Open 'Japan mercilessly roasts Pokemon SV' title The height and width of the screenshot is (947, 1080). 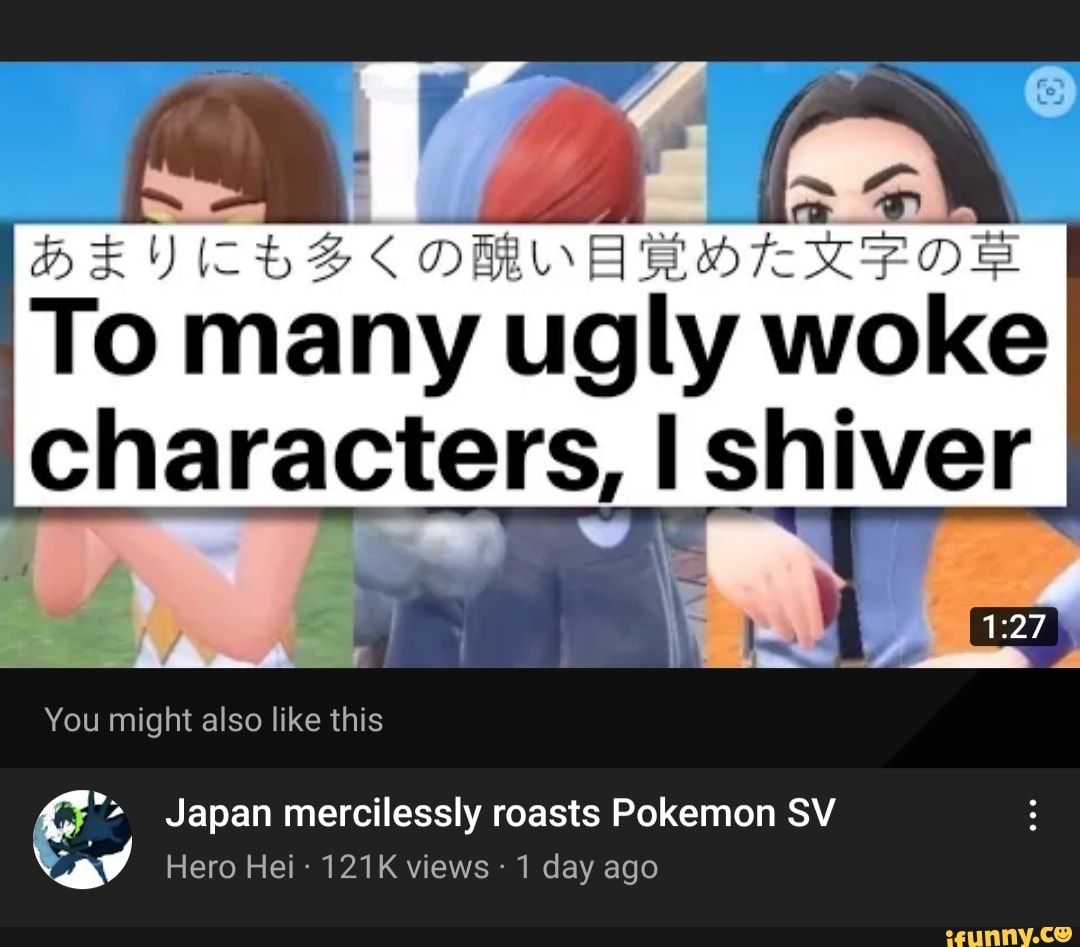pos(500,813)
